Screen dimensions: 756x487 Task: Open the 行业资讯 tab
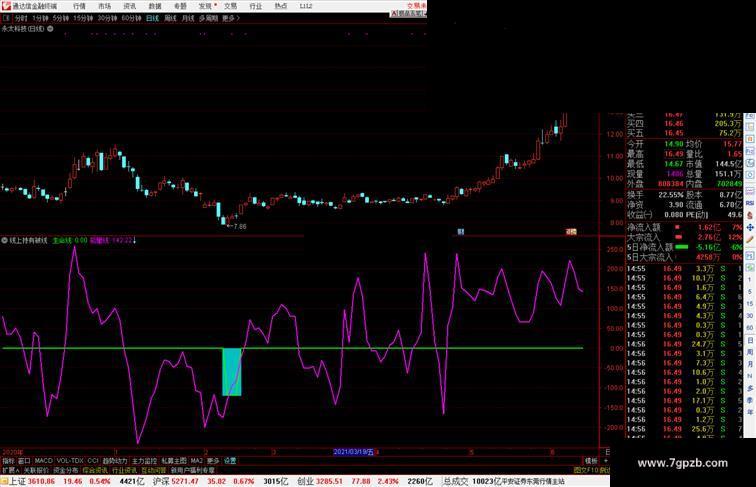[x=124, y=470]
